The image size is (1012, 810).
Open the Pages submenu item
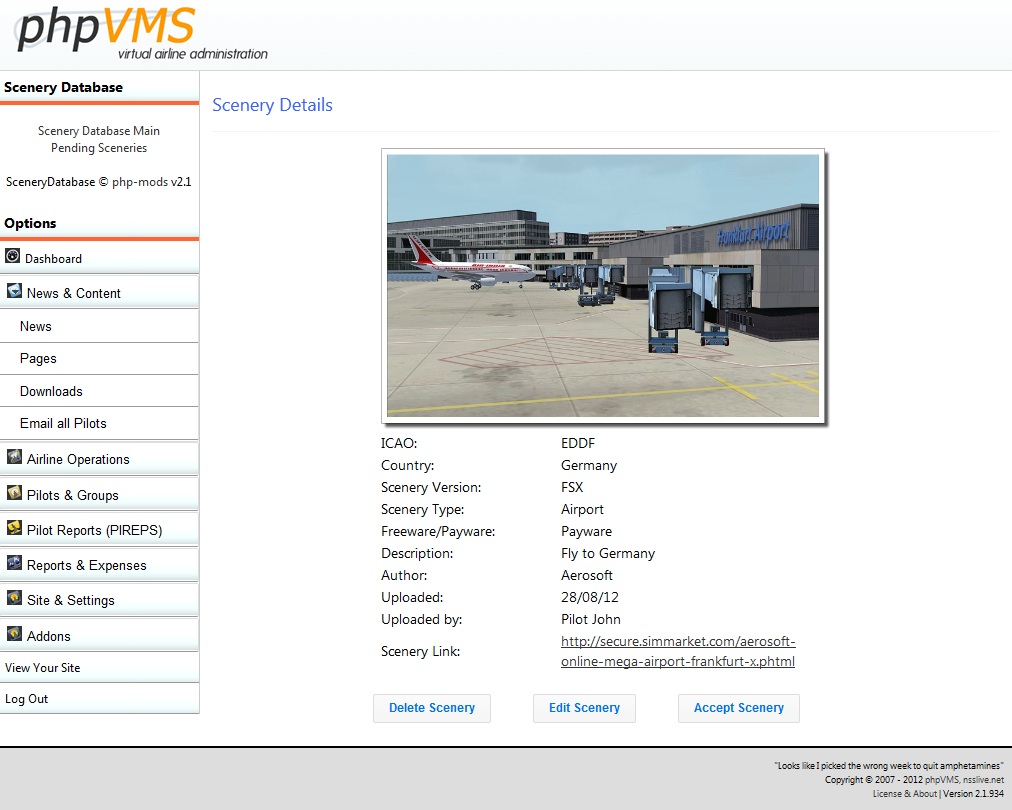tap(99, 358)
